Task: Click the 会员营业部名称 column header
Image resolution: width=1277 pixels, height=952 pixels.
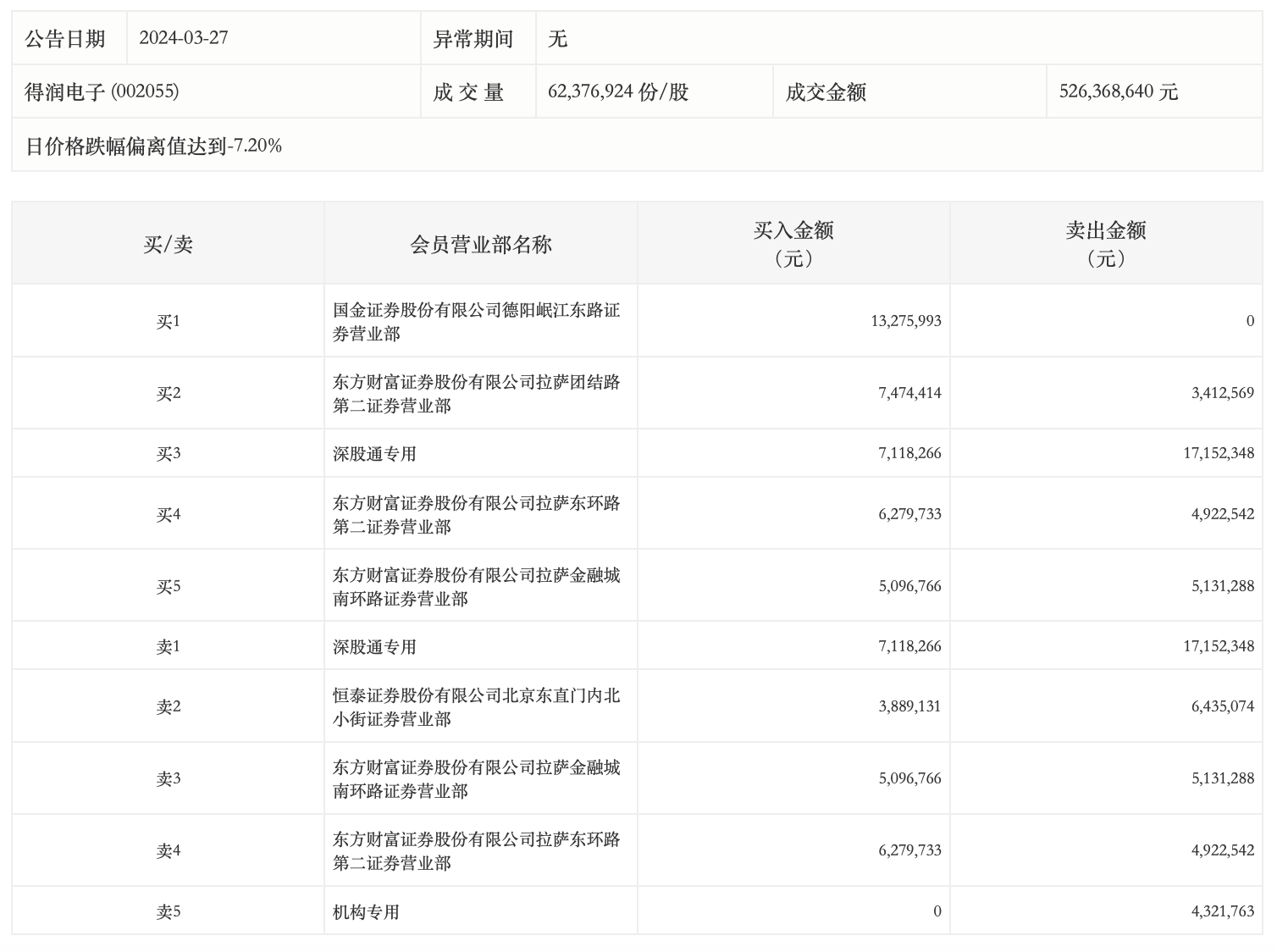Action: point(480,245)
